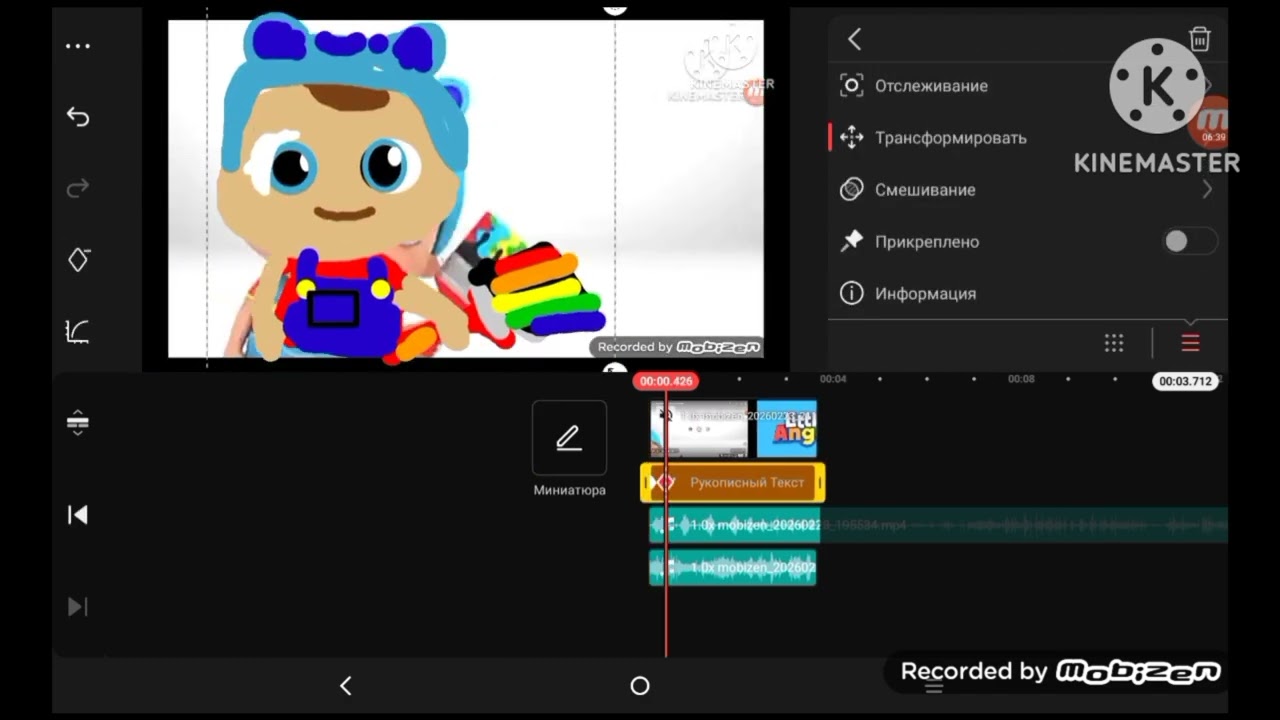The image size is (1280, 720).
Task: Expand the timeline tracks view icon
Action: 78,423
